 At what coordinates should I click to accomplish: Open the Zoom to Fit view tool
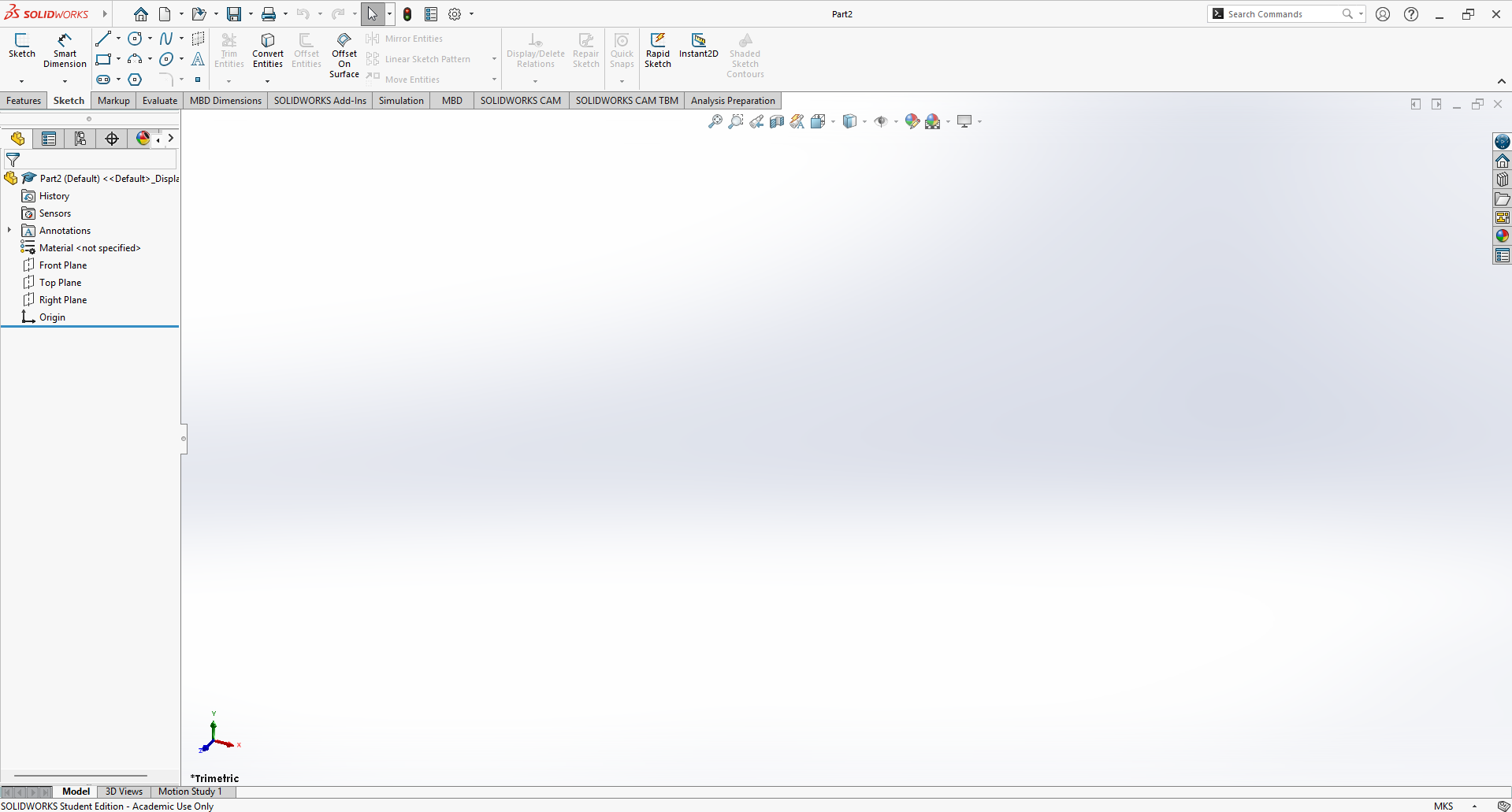pyautogui.click(x=715, y=121)
